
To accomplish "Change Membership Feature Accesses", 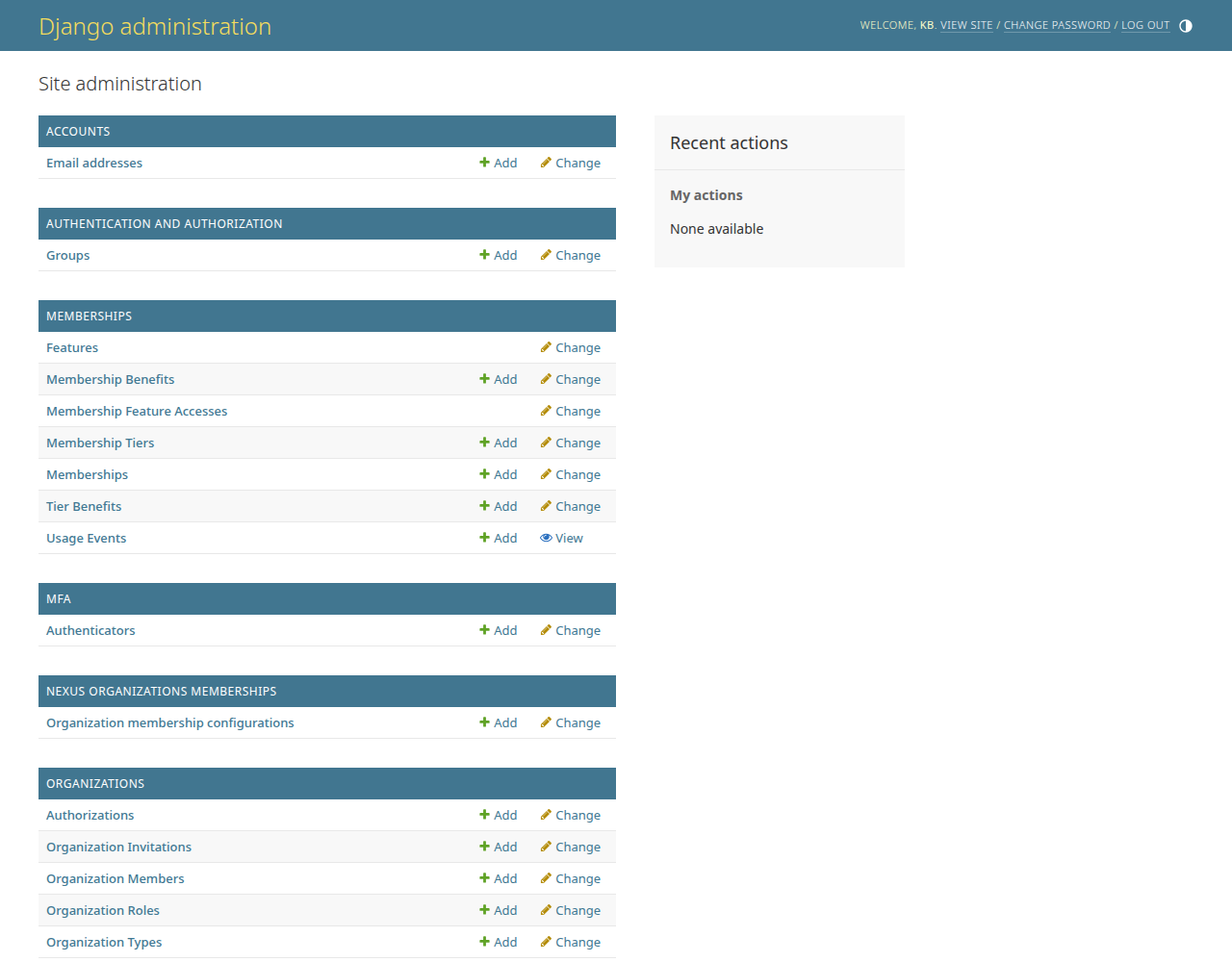I will (x=571, y=411).
